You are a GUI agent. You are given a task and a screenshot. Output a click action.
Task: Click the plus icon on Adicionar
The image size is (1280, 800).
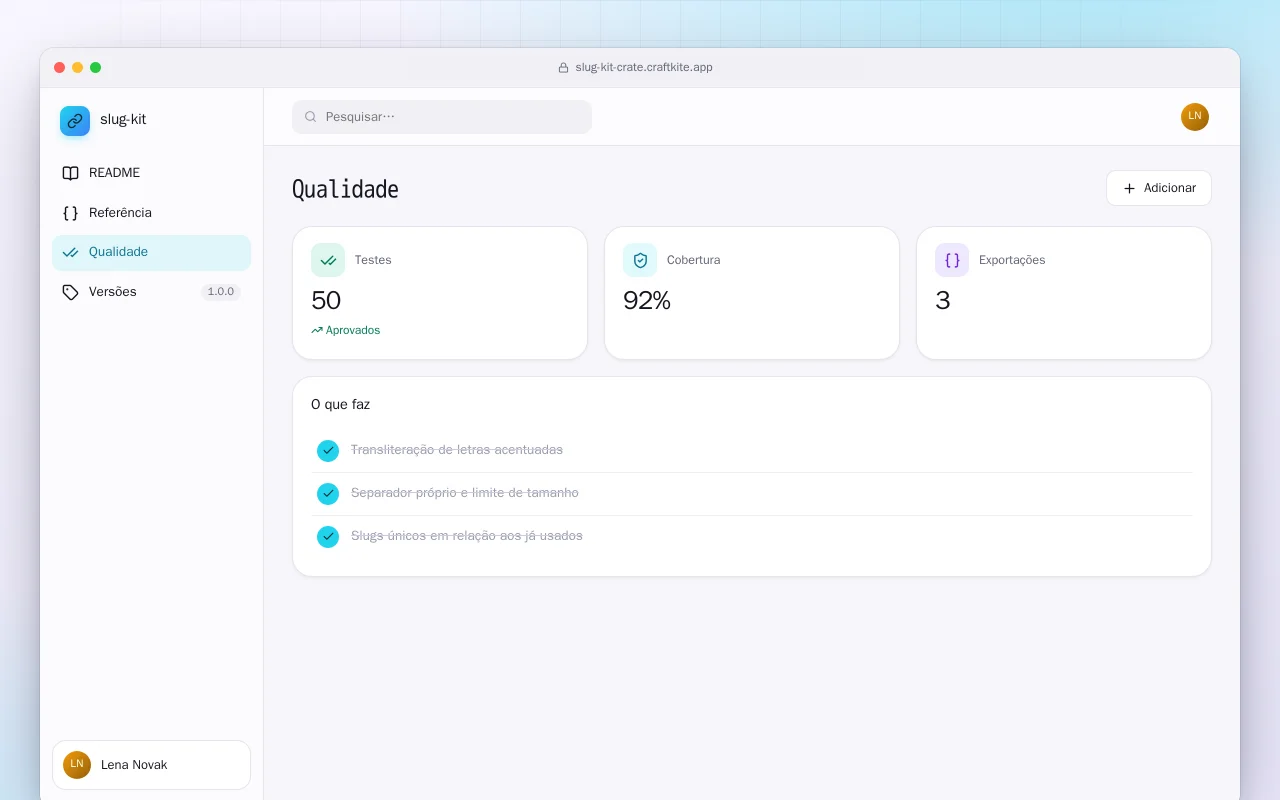[x=1129, y=188]
